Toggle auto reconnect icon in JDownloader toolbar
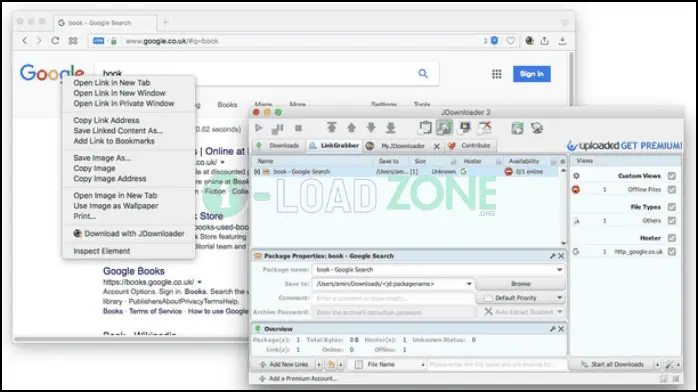 pos(444,128)
